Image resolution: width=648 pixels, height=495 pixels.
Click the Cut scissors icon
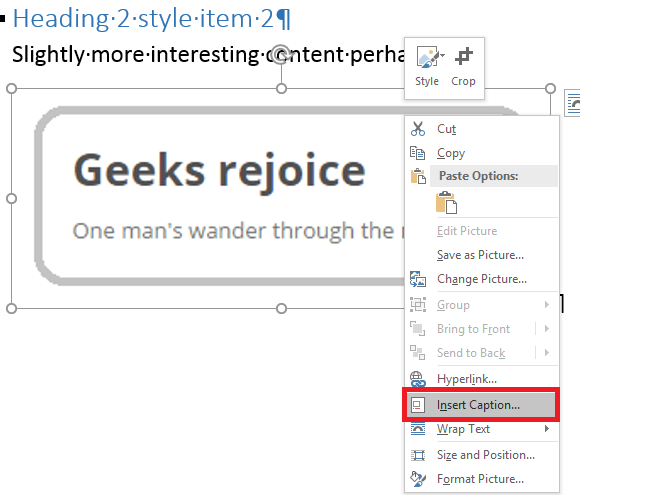click(418, 129)
